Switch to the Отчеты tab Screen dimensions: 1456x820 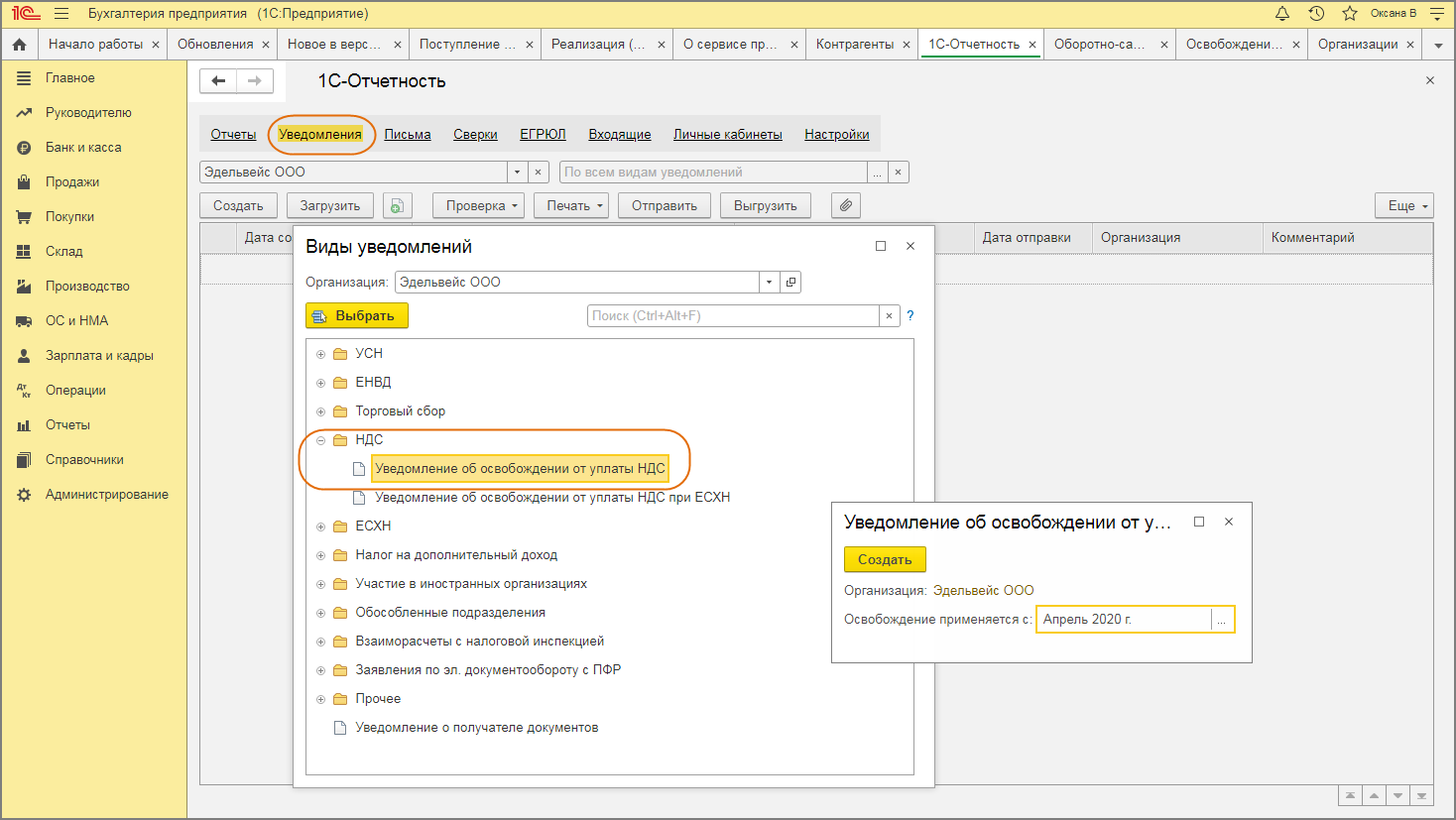(x=233, y=135)
